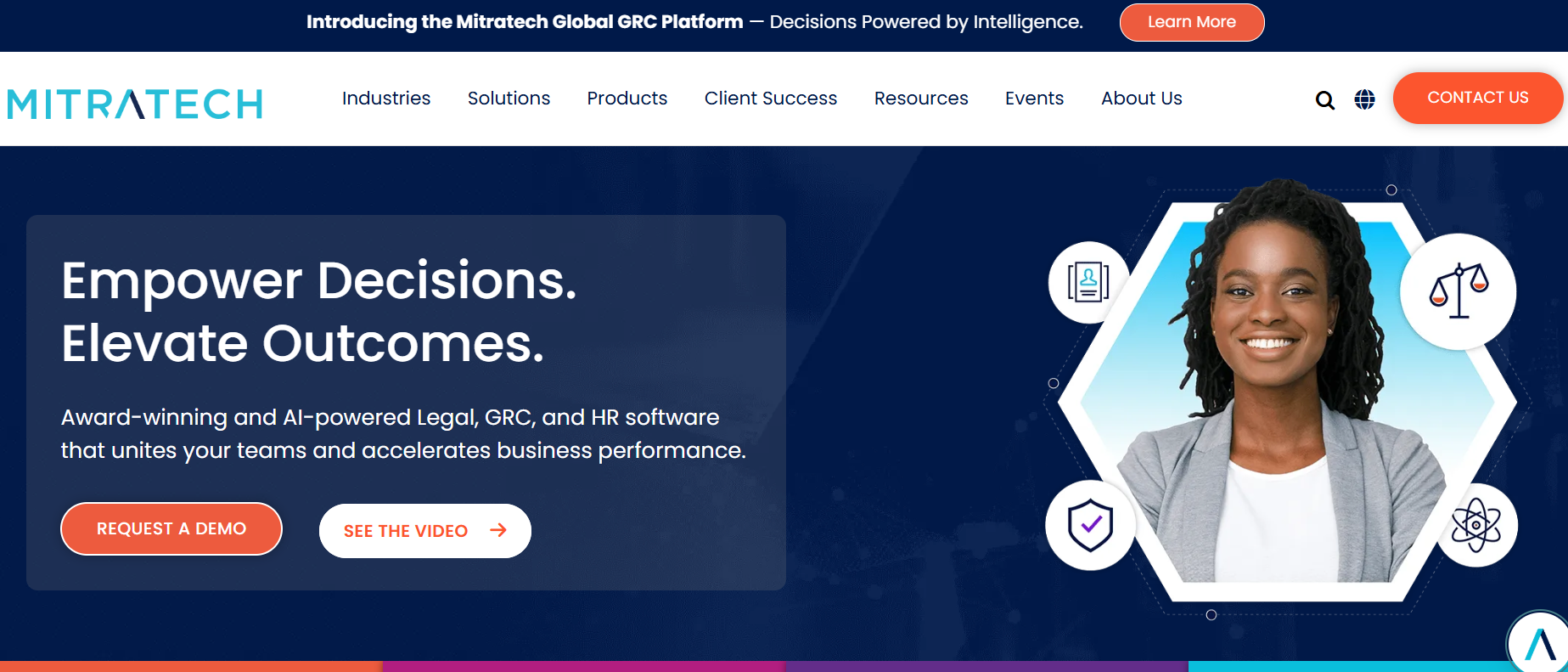This screenshot has width=1568, height=672.
Task: Open the About Us menu
Action: [1142, 99]
